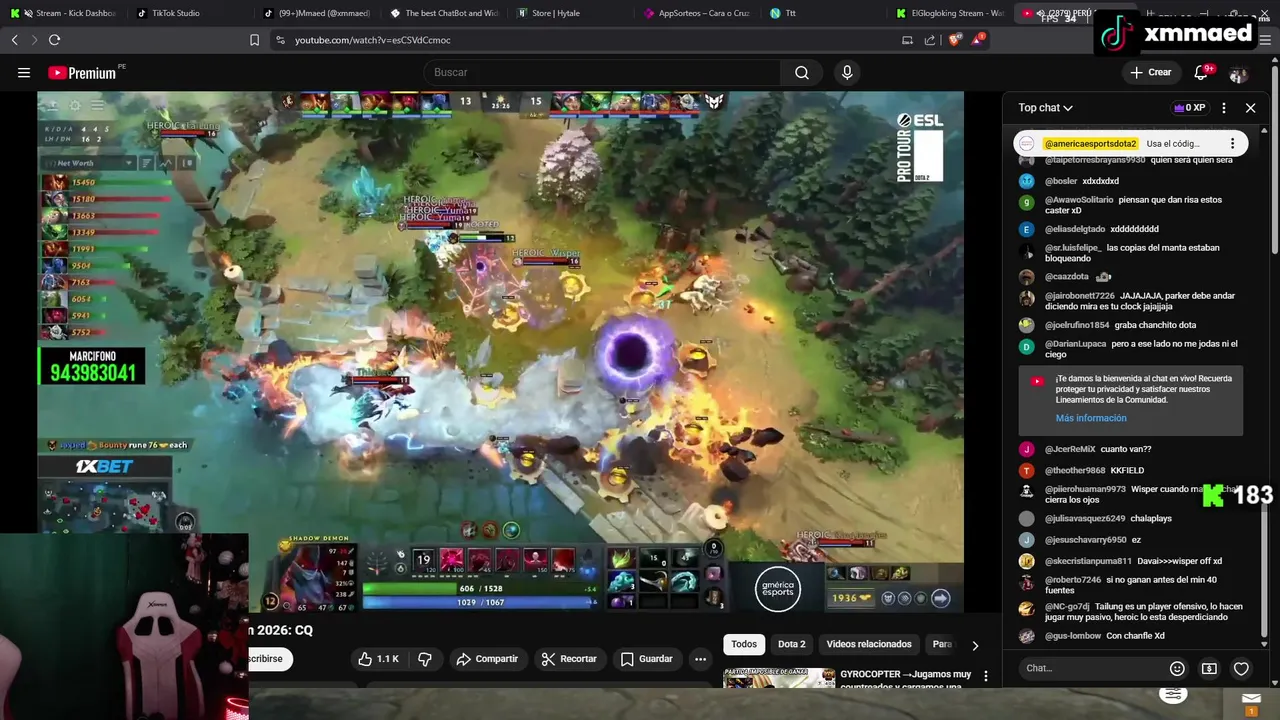Share page via browser share icon

tap(930, 40)
